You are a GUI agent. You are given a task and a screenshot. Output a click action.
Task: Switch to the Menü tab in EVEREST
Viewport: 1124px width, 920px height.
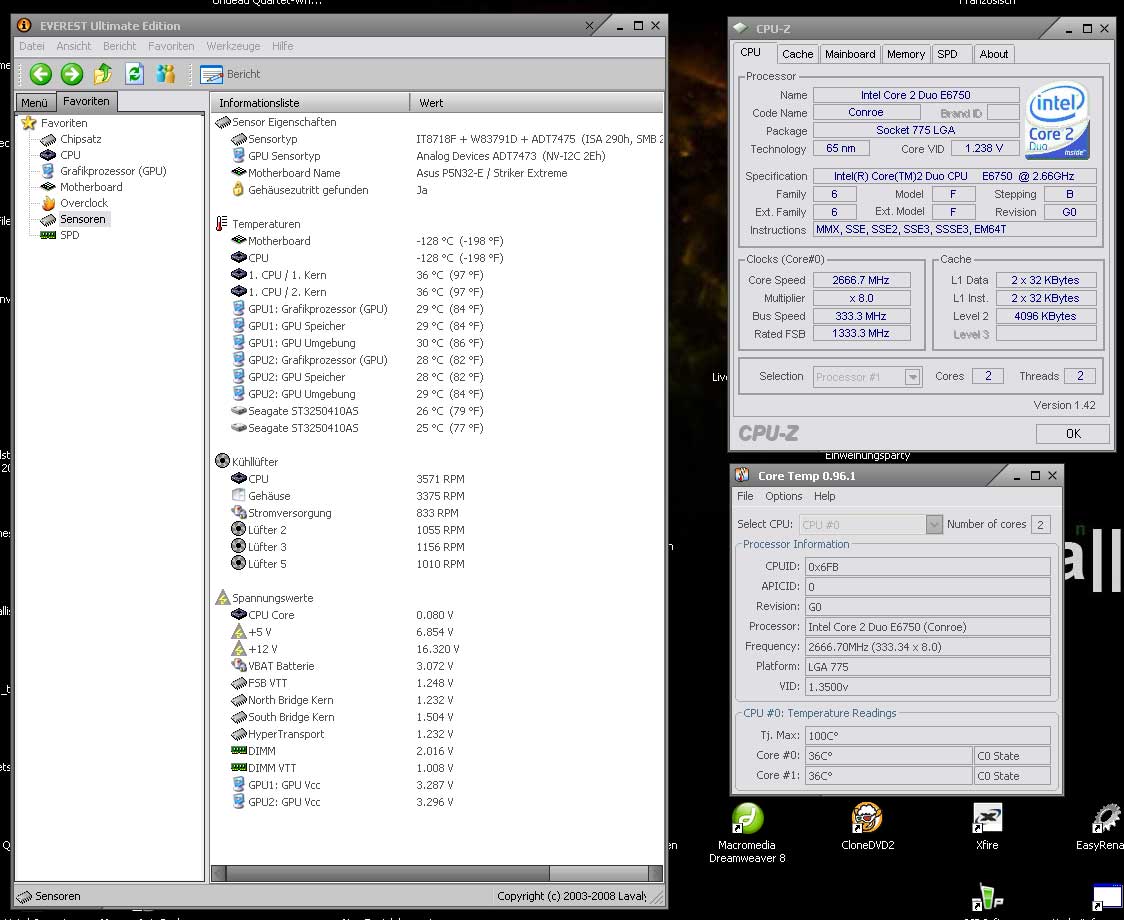(x=34, y=102)
